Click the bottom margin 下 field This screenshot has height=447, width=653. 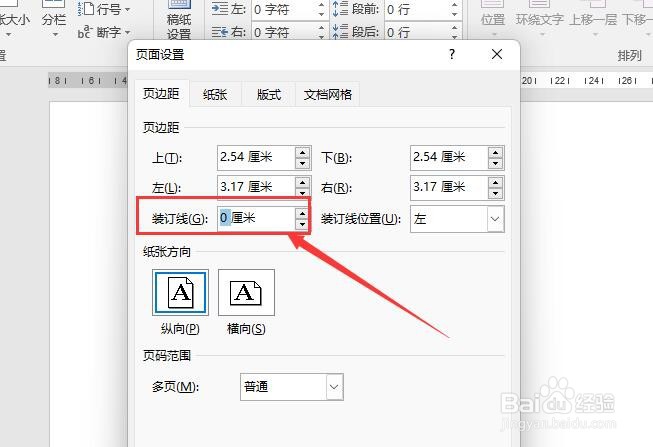point(449,157)
